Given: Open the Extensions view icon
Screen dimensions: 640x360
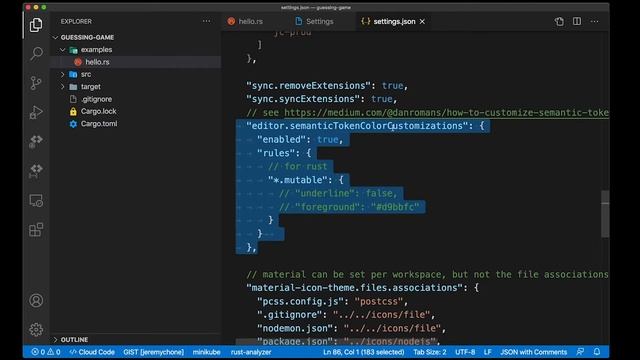Looking at the screenshot, I should (x=36, y=229).
